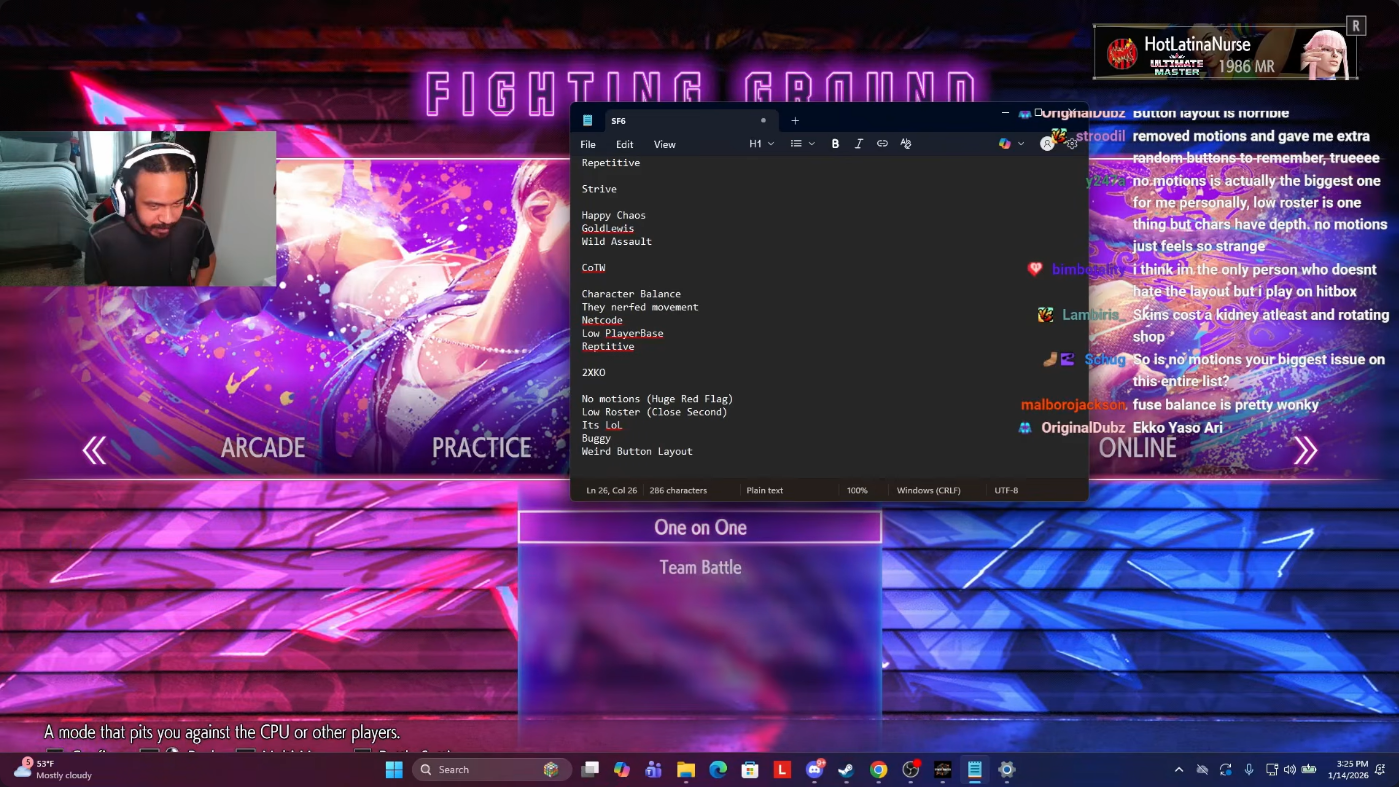Screen dimensions: 1399x787
Task: Click the 'Wild Assault' line
Action: pyautogui.click(x=617, y=242)
